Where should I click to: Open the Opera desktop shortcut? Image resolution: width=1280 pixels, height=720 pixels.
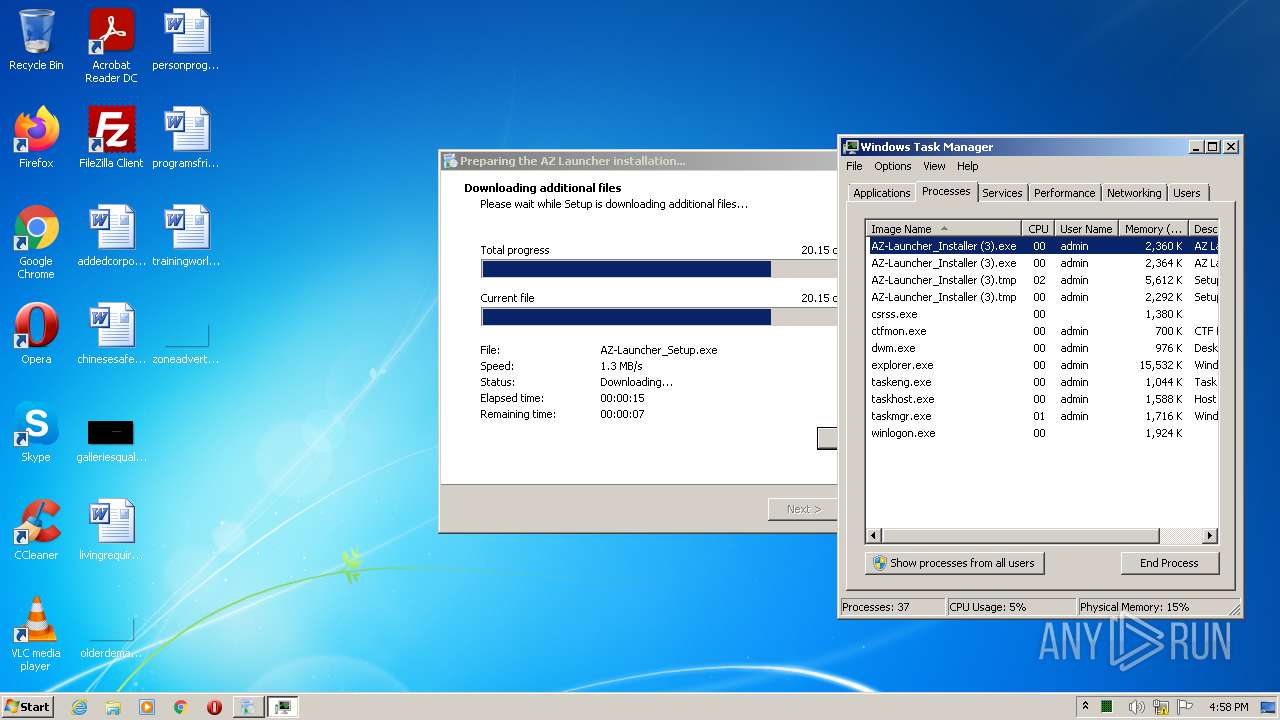click(36, 334)
